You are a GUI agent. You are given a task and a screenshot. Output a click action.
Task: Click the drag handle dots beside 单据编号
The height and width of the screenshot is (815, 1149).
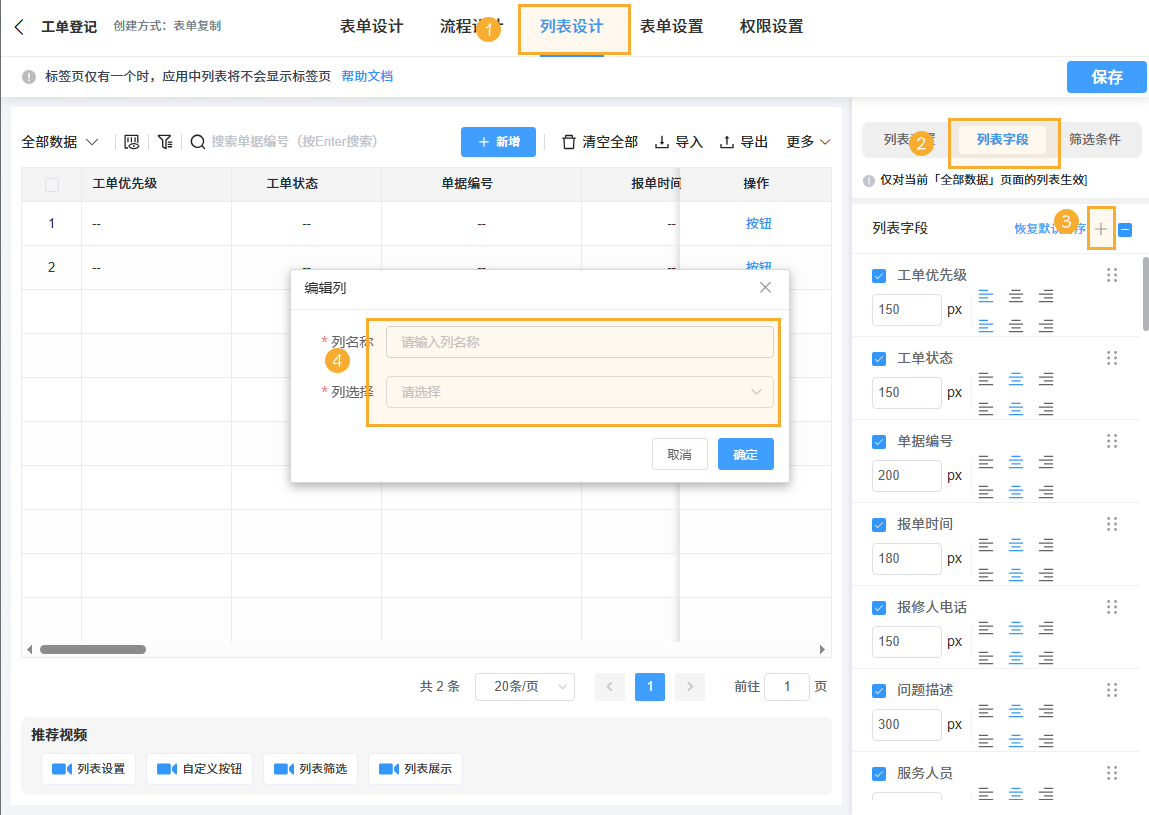pyautogui.click(x=1112, y=440)
